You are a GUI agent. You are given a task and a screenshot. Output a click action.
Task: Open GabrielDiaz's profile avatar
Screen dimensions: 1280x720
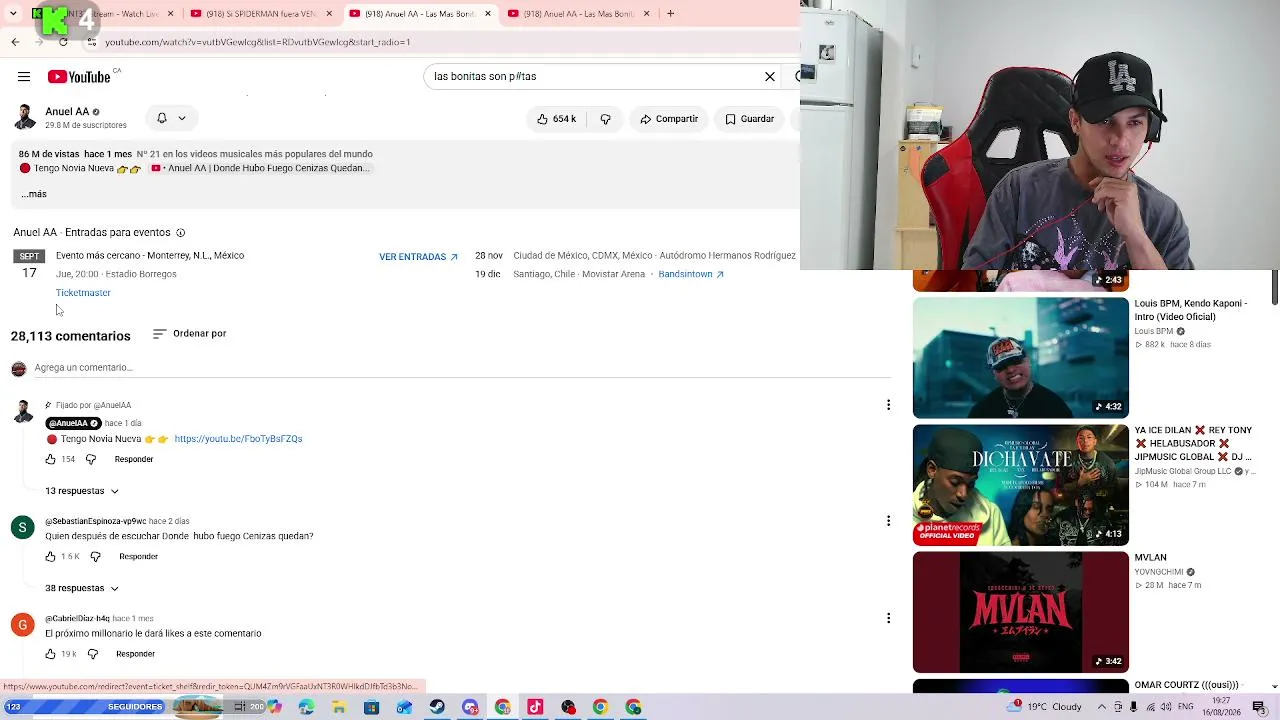coord(23,625)
